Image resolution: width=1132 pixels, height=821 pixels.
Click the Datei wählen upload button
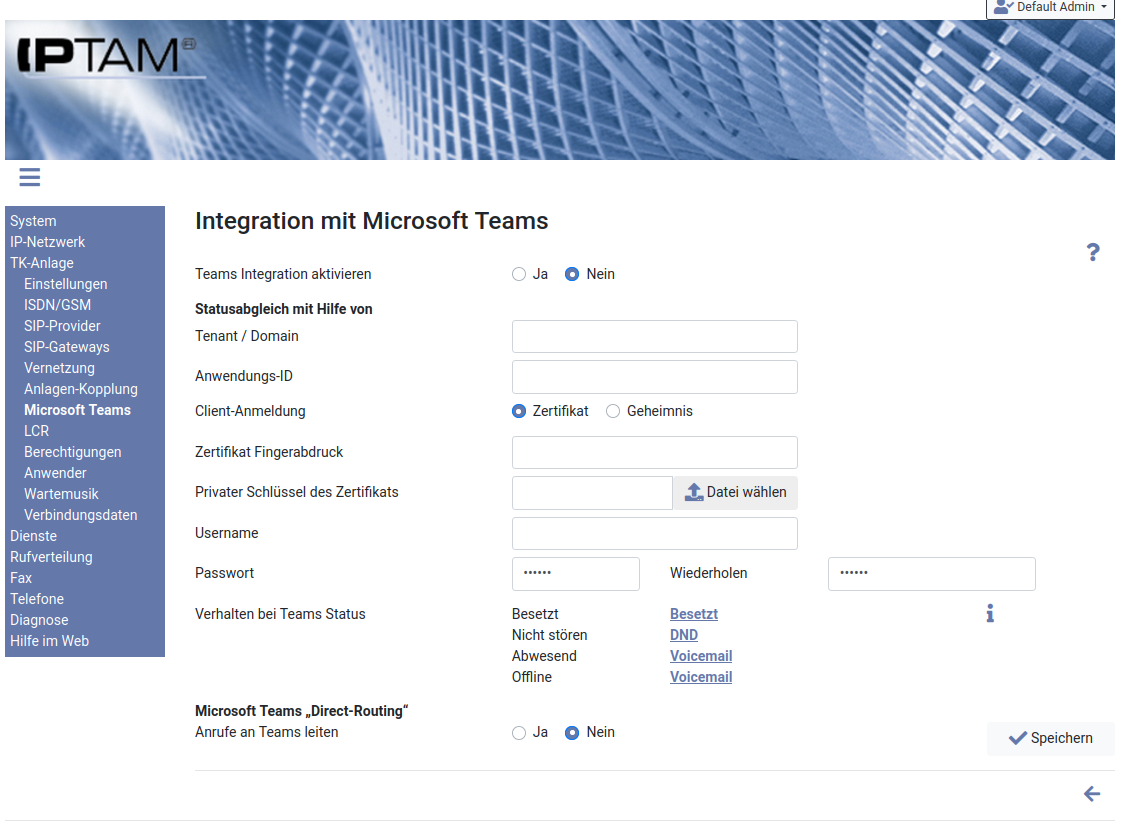(x=735, y=492)
